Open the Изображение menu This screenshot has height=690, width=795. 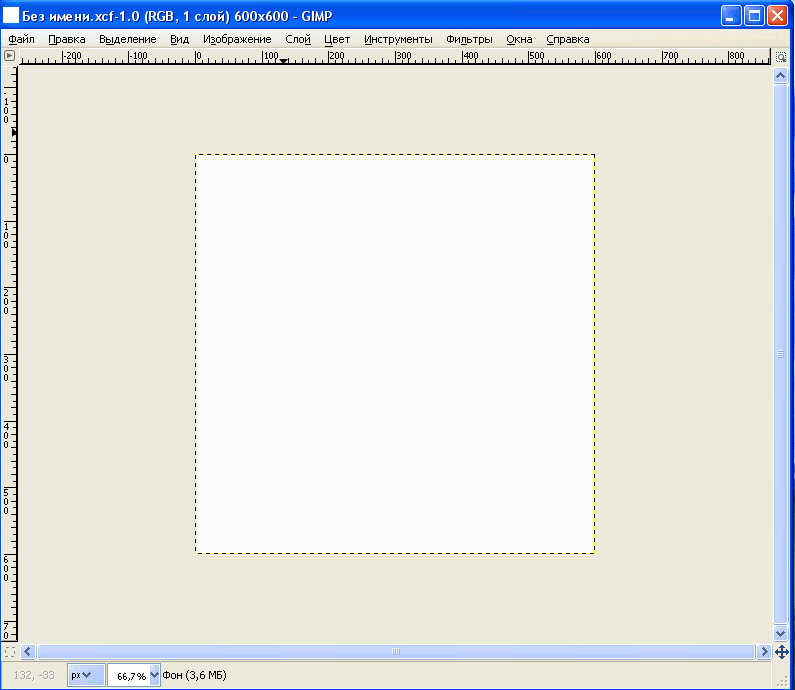pos(237,39)
